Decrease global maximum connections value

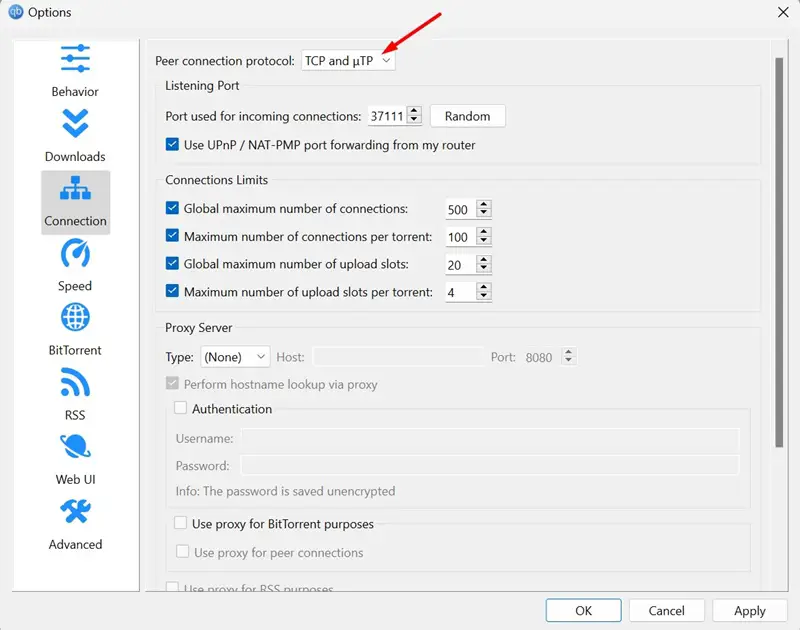(484, 213)
